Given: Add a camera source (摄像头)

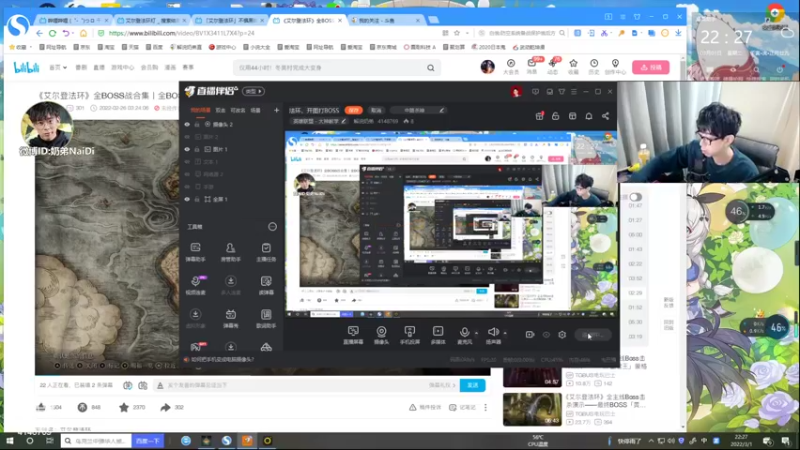Looking at the screenshot, I should 381,335.
